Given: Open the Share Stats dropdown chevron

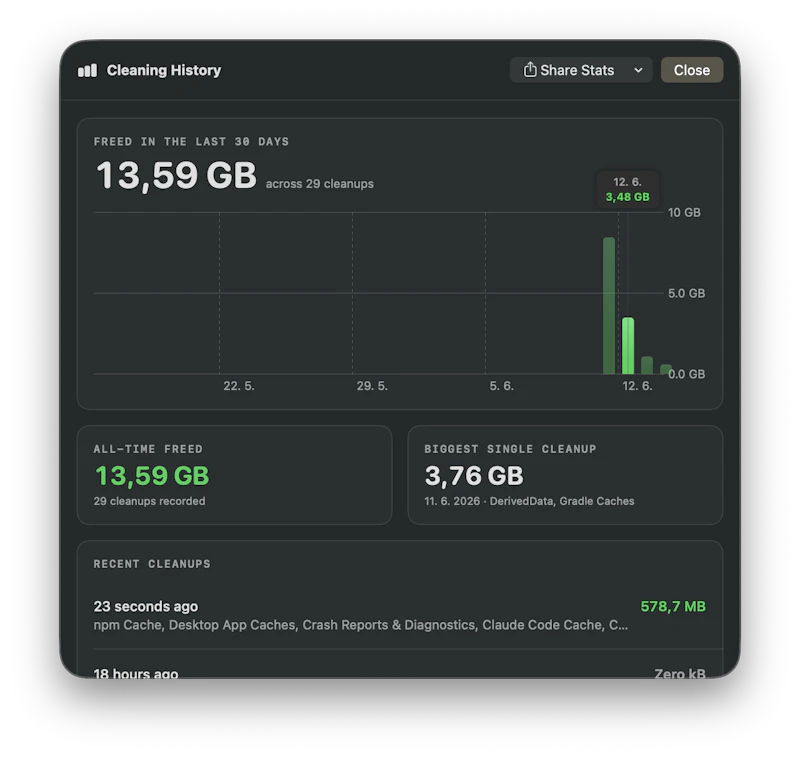Looking at the screenshot, I should [x=638, y=70].
